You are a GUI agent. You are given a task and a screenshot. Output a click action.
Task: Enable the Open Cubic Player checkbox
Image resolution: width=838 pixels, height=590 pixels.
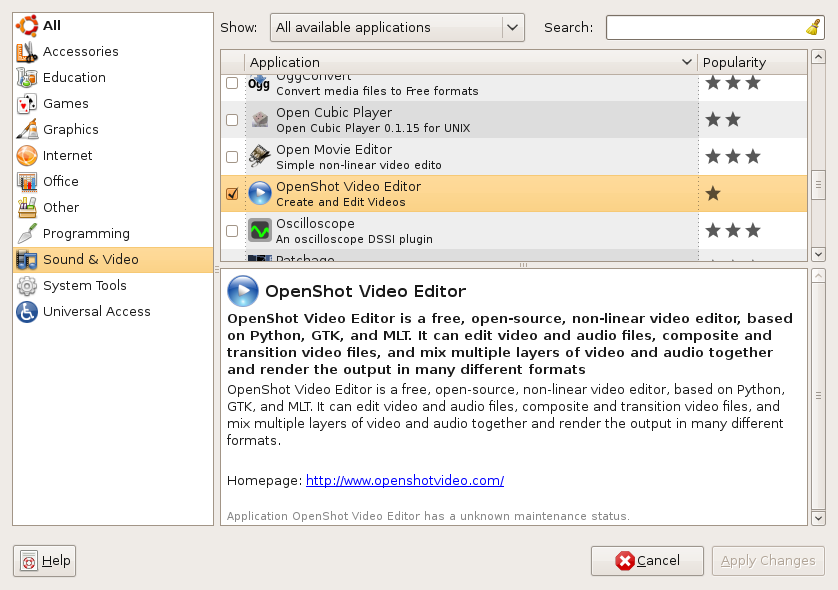point(232,120)
